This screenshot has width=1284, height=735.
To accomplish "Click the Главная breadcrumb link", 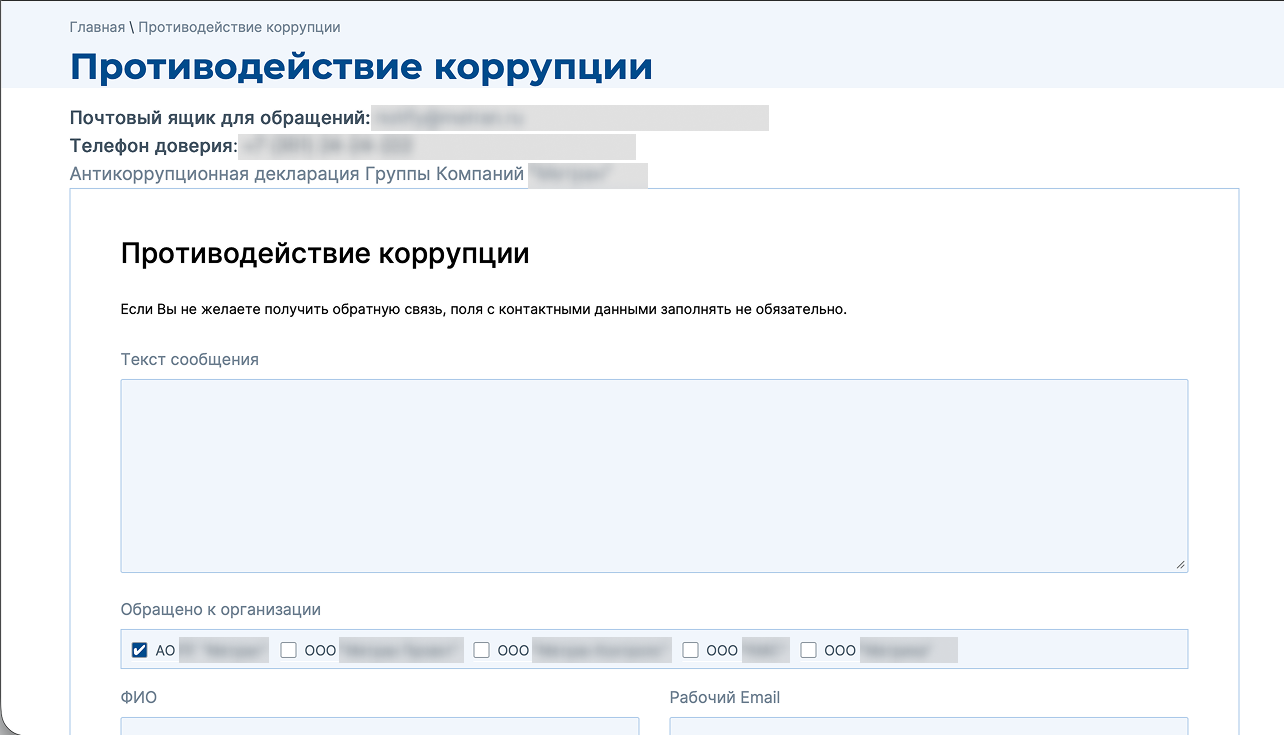I will [95, 27].
